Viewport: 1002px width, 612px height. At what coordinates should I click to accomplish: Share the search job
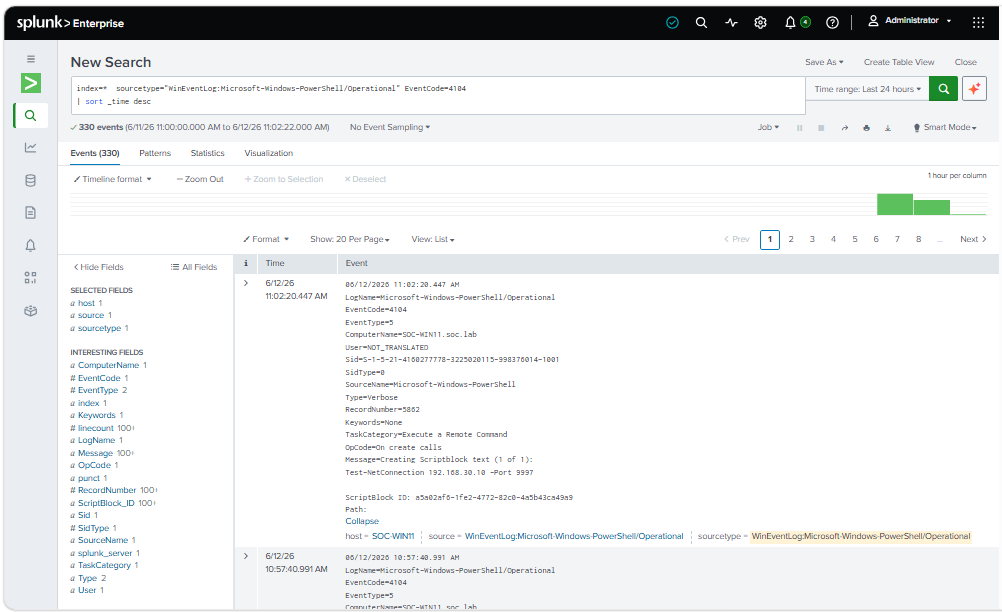[x=844, y=128]
